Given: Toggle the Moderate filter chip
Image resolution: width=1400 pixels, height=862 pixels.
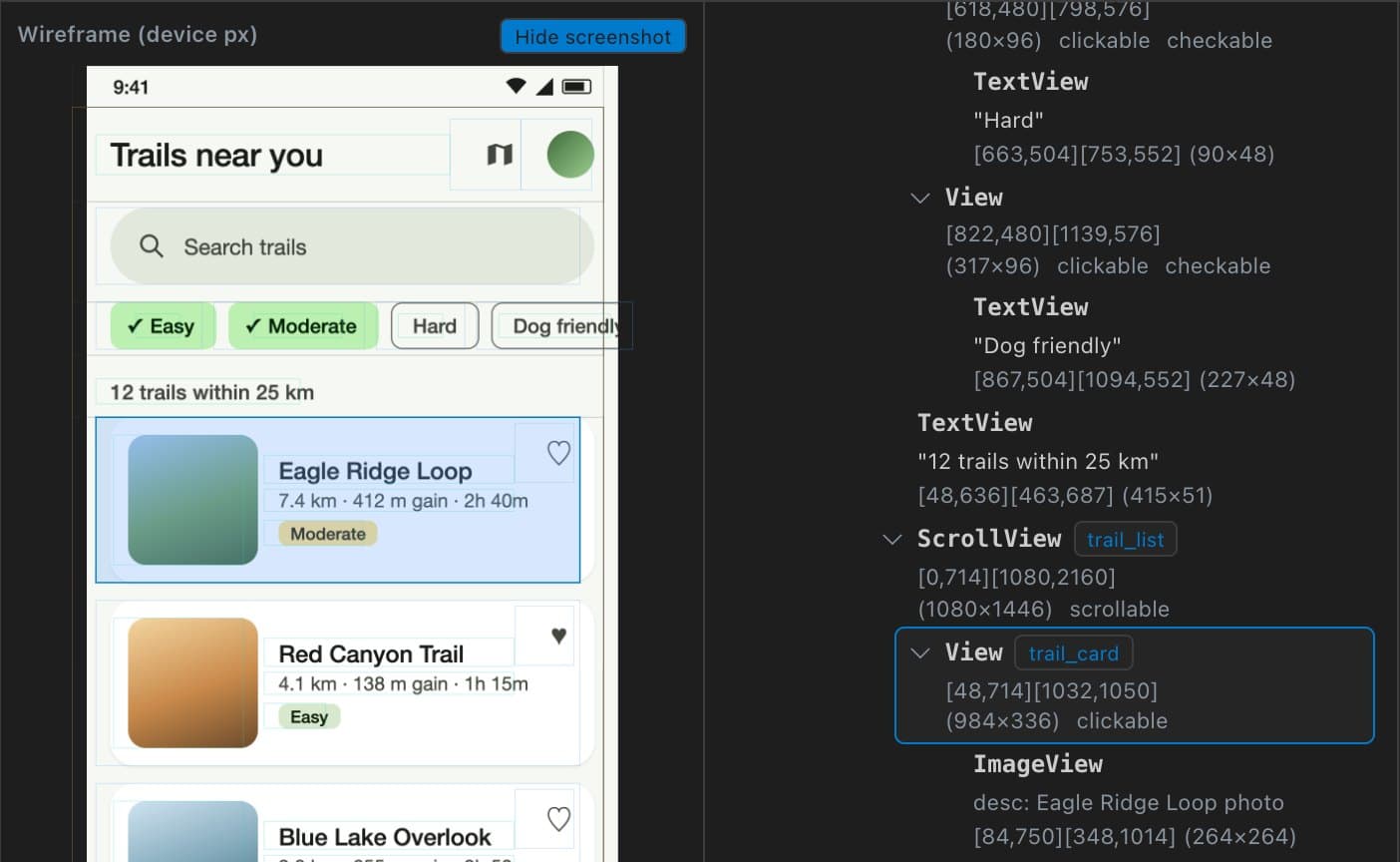Looking at the screenshot, I should 303,326.
